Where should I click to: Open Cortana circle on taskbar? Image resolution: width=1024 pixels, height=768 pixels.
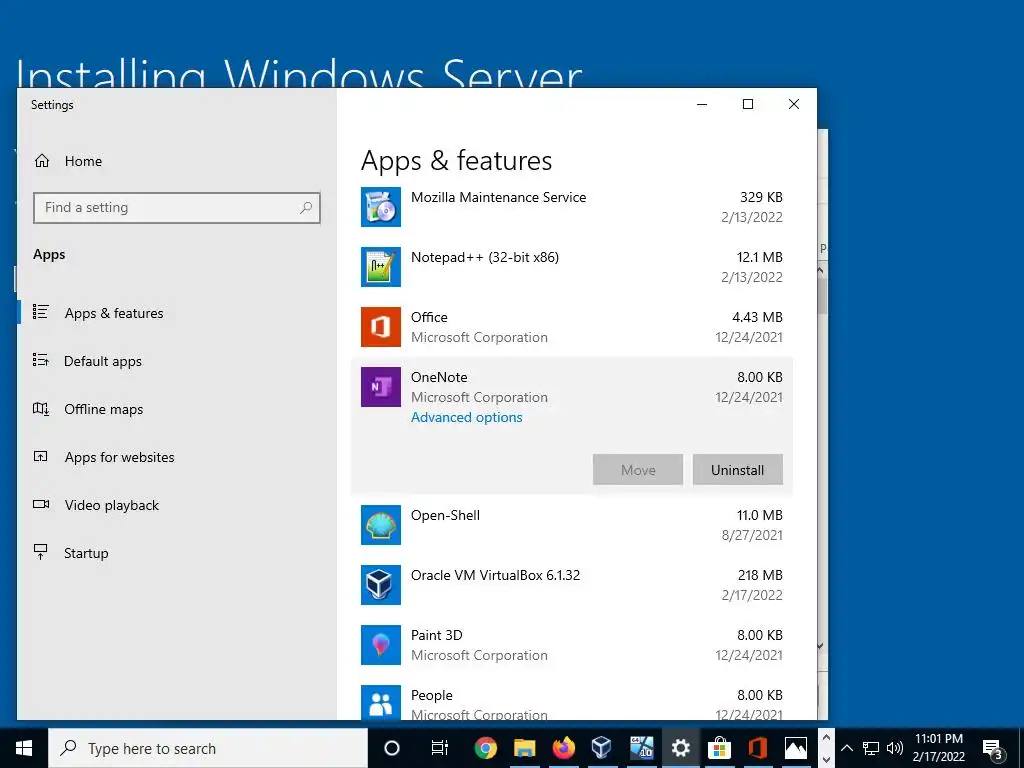pyautogui.click(x=392, y=748)
